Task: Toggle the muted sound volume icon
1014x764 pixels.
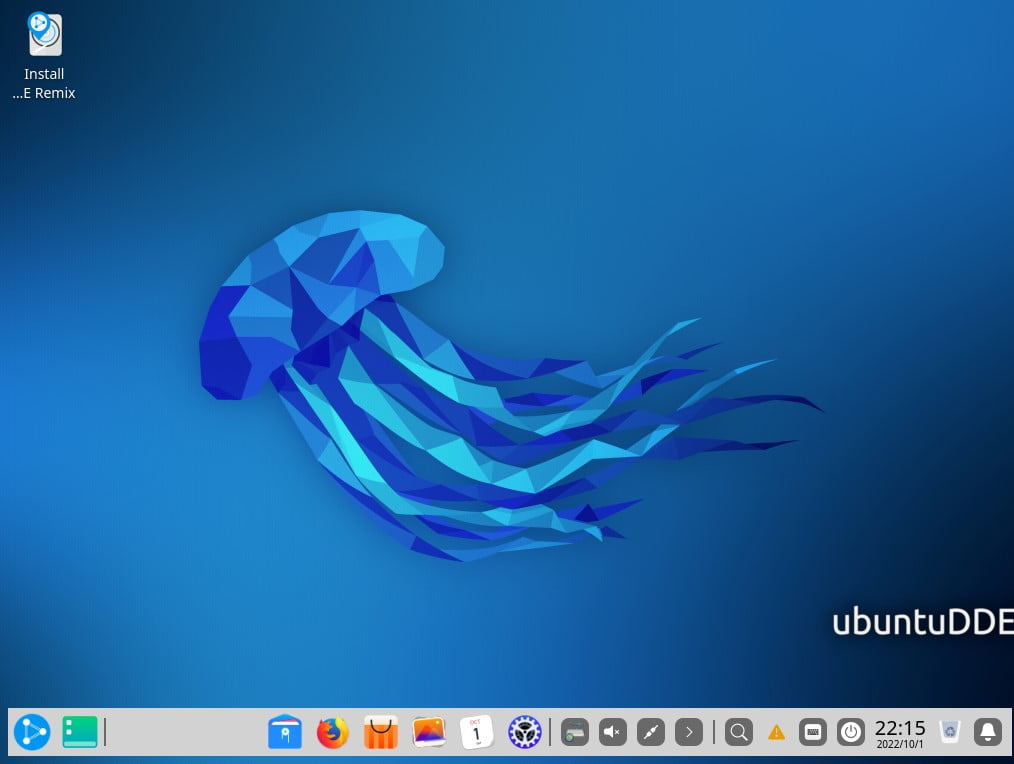Action: pyautogui.click(x=613, y=732)
